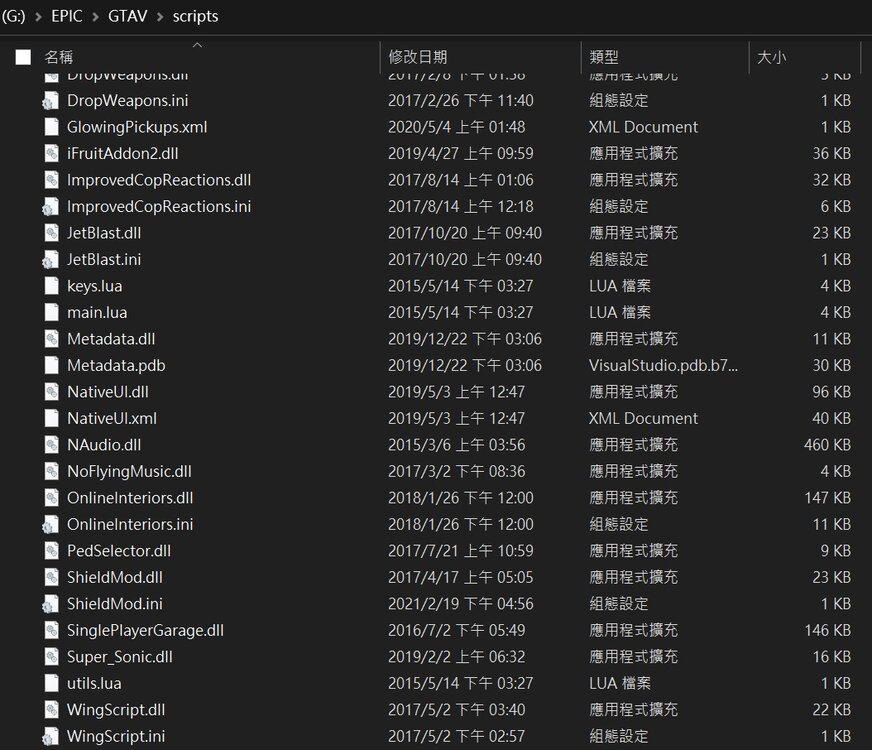Viewport: 872px width, 750px height.
Task: Click the Metadata.pdb file icon
Action: pyautogui.click(x=51, y=365)
